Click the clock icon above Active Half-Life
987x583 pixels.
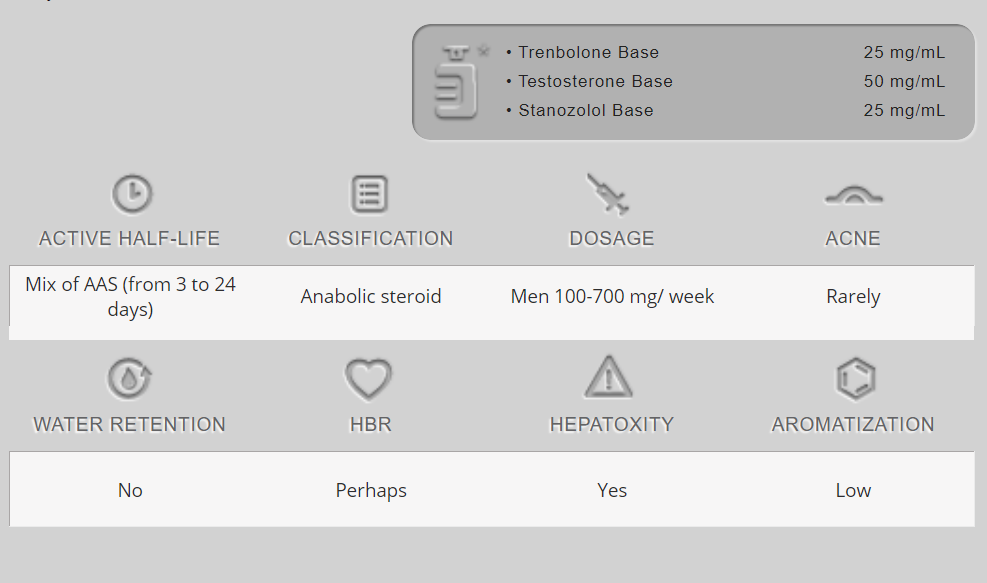coord(131,194)
